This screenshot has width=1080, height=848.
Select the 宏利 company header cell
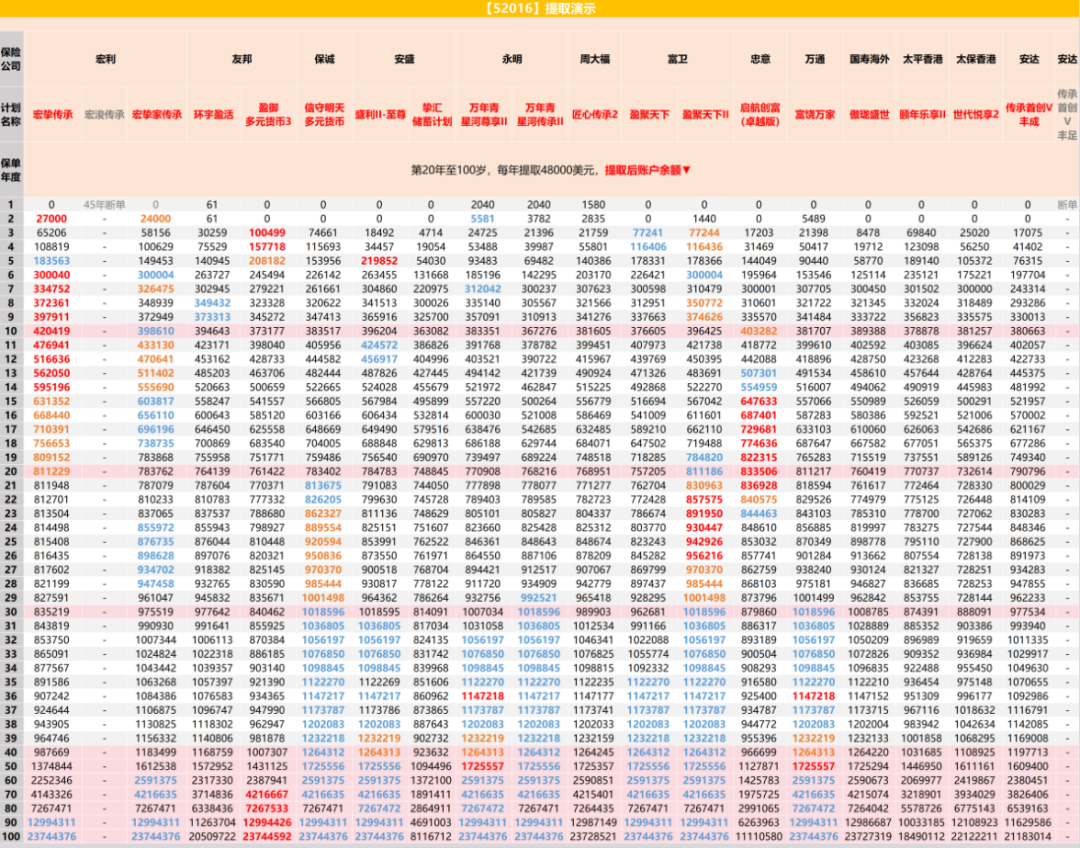[105, 60]
